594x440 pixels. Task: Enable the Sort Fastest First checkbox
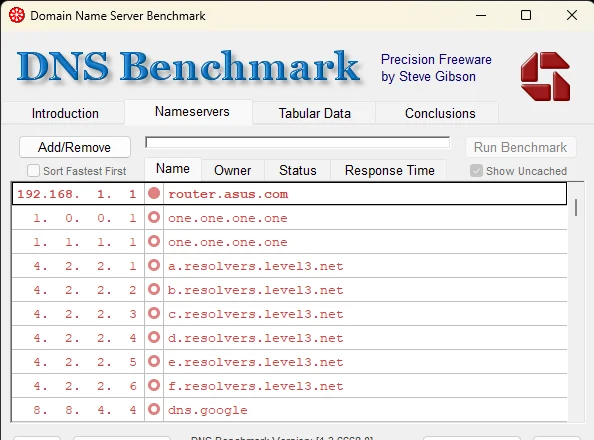(x=33, y=171)
